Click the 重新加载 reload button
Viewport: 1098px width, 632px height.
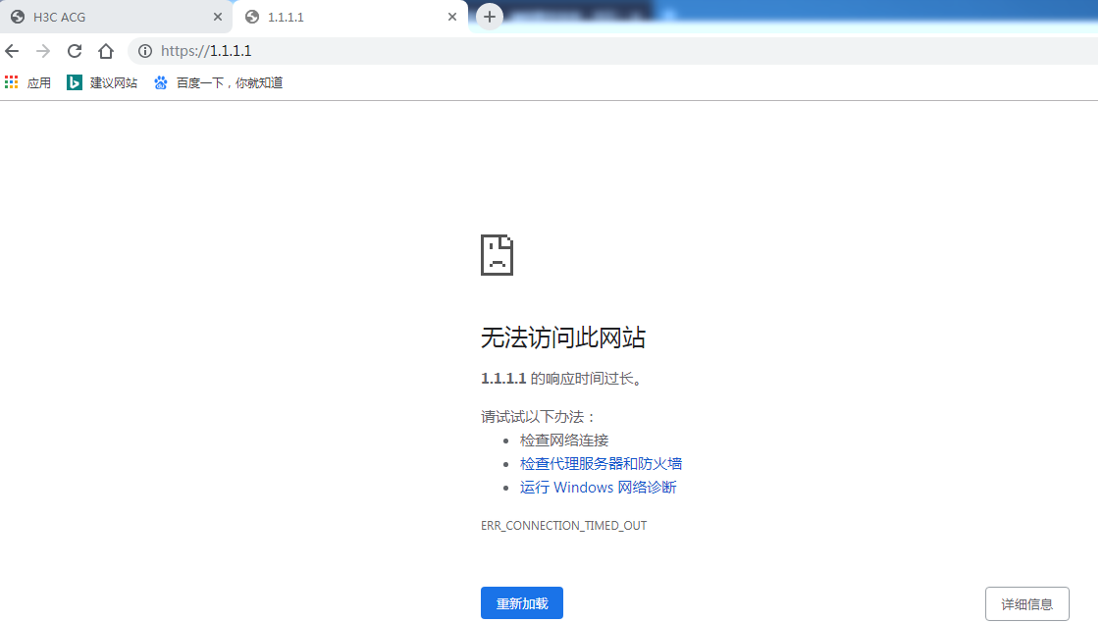[x=522, y=603]
